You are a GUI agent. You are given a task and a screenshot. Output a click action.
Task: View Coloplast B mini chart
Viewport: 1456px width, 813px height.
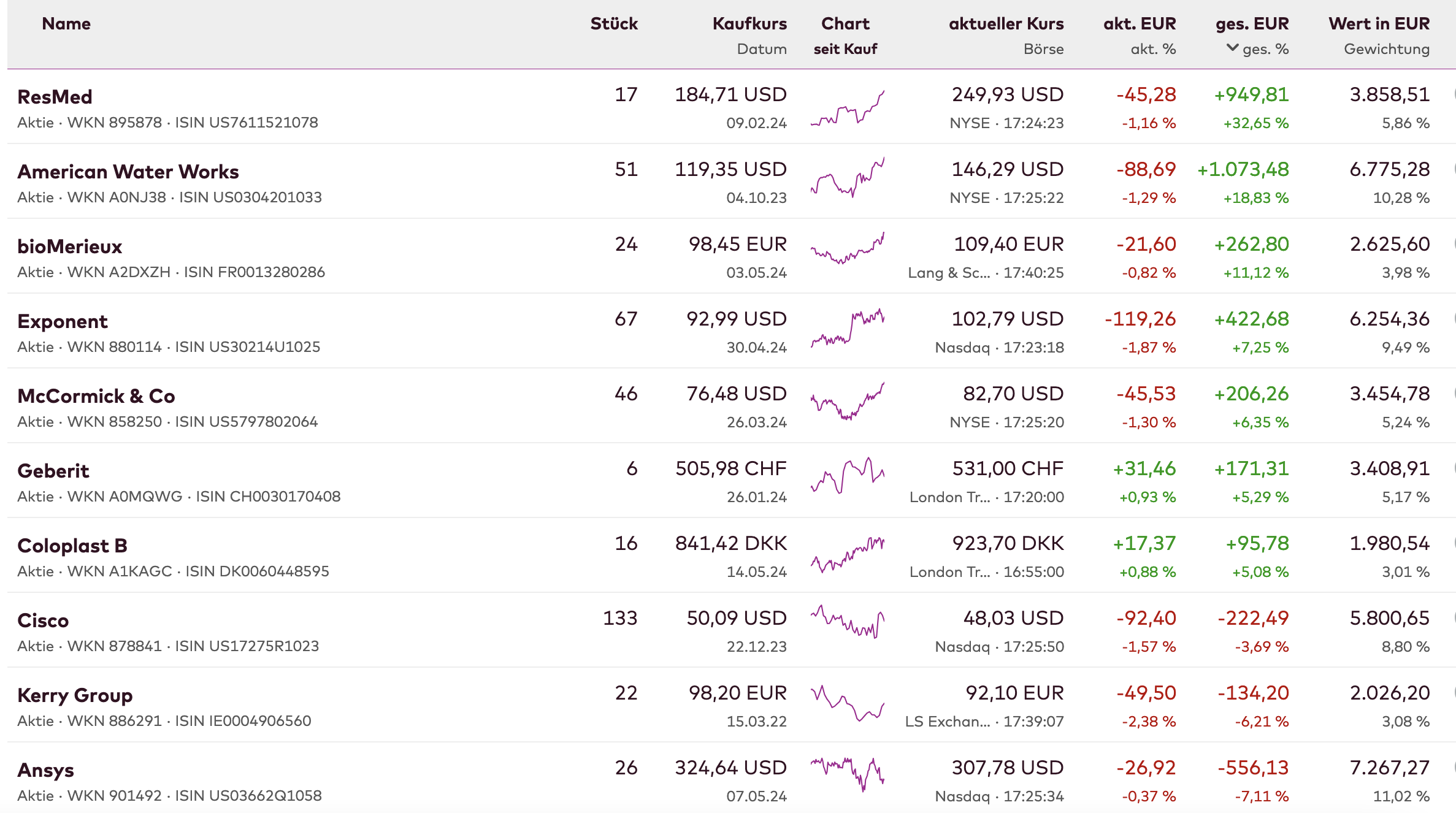[848, 554]
